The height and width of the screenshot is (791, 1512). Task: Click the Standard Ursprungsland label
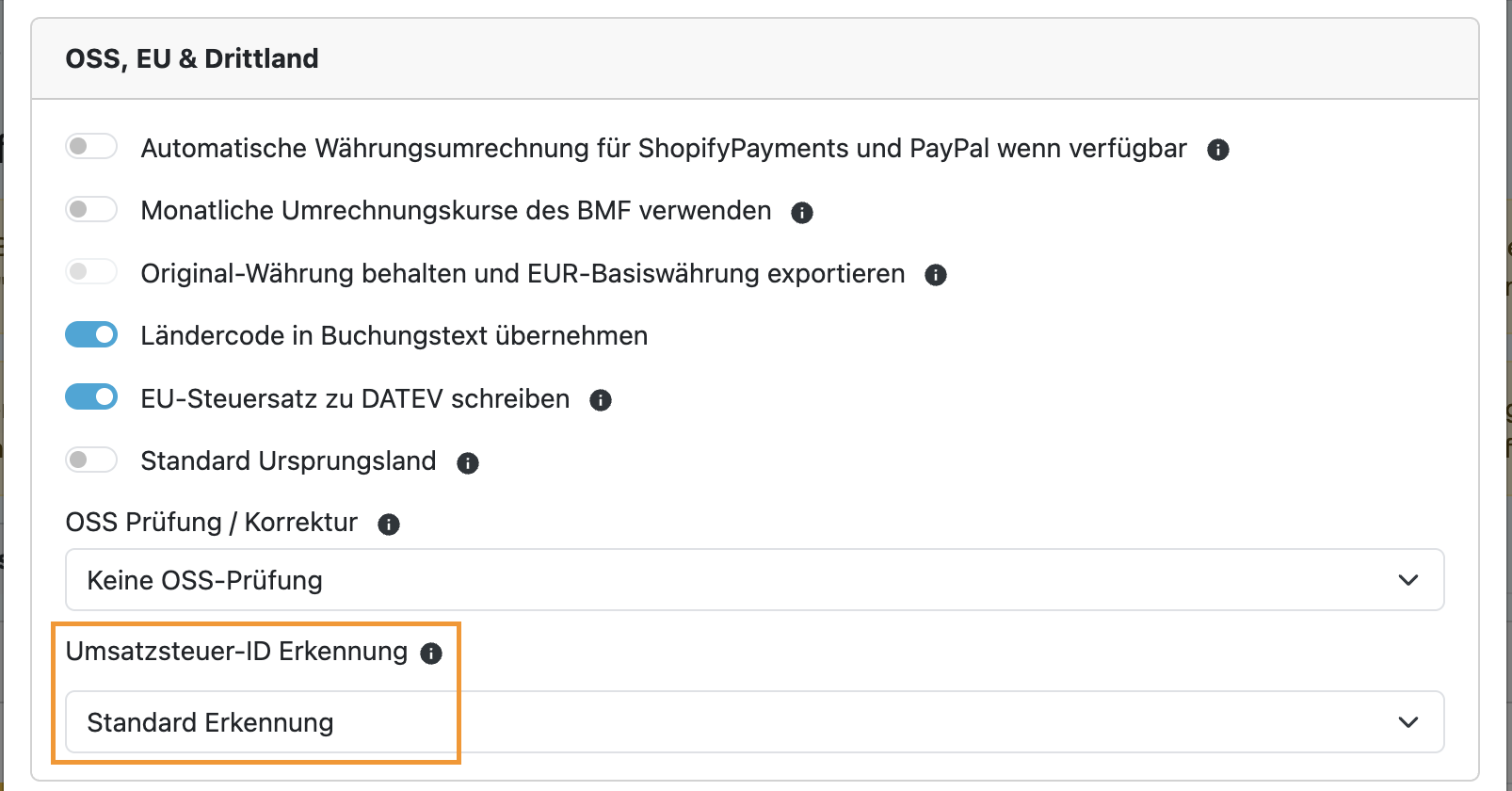click(x=288, y=461)
